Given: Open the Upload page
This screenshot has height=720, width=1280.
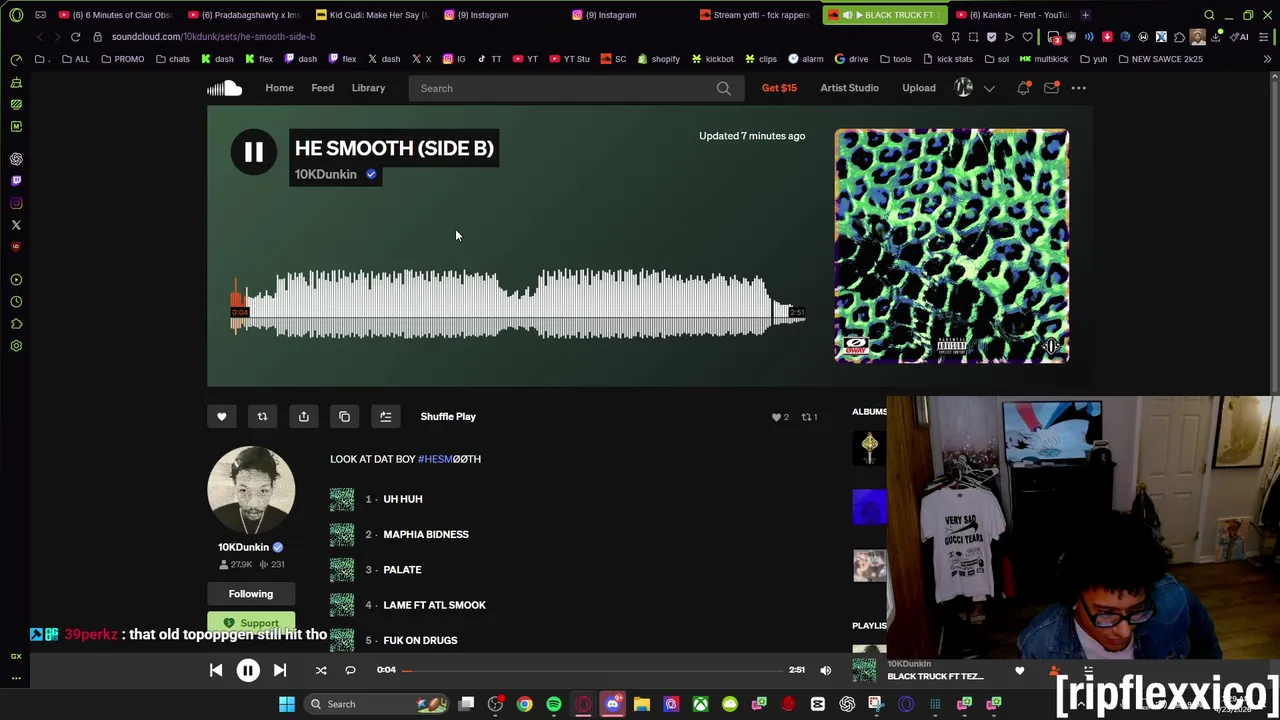Looking at the screenshot, I should tap(918, 88).
